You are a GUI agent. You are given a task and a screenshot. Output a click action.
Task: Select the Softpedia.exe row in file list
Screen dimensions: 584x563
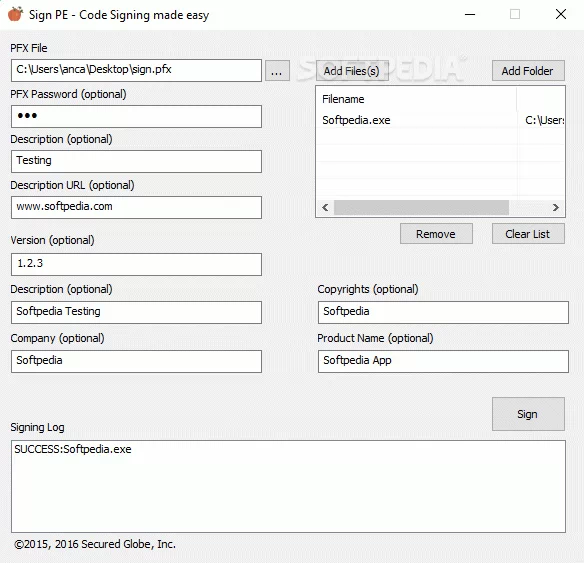click(x=440, y=120)
